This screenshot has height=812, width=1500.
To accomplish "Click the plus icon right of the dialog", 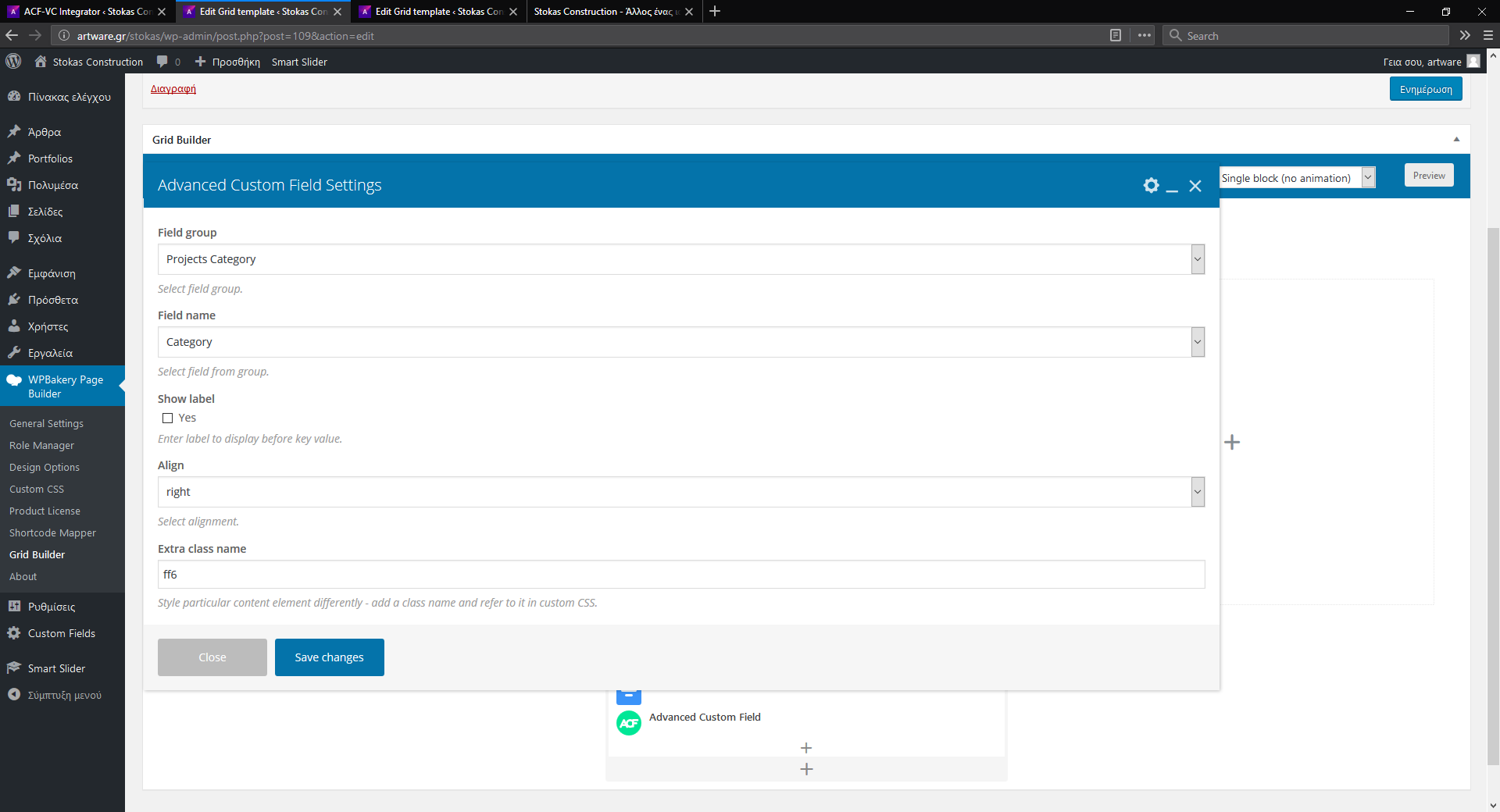I will pos(1232,442).
